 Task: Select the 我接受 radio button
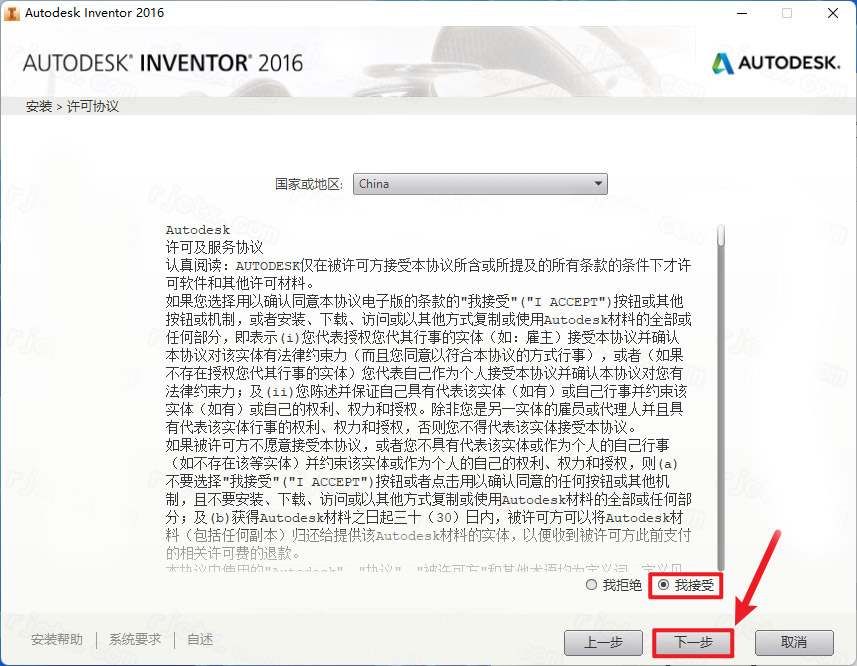click(x=664, y=585)
